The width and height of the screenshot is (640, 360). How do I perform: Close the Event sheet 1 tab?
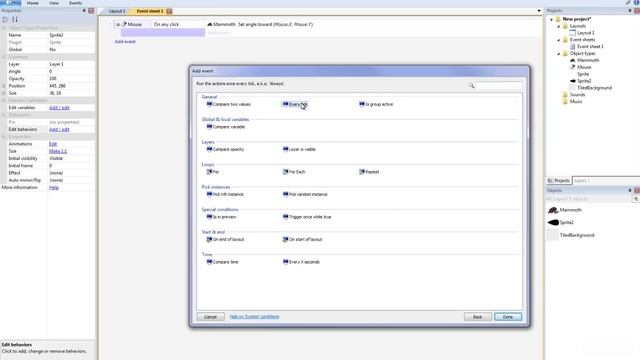click(169, 11)
